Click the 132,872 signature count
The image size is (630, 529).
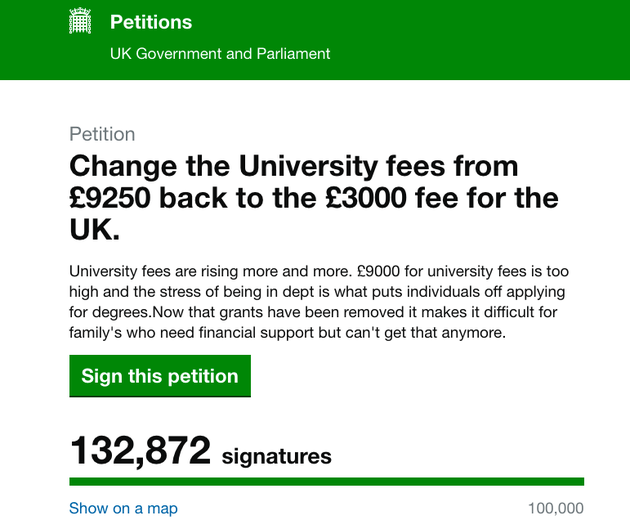[140, 451]
